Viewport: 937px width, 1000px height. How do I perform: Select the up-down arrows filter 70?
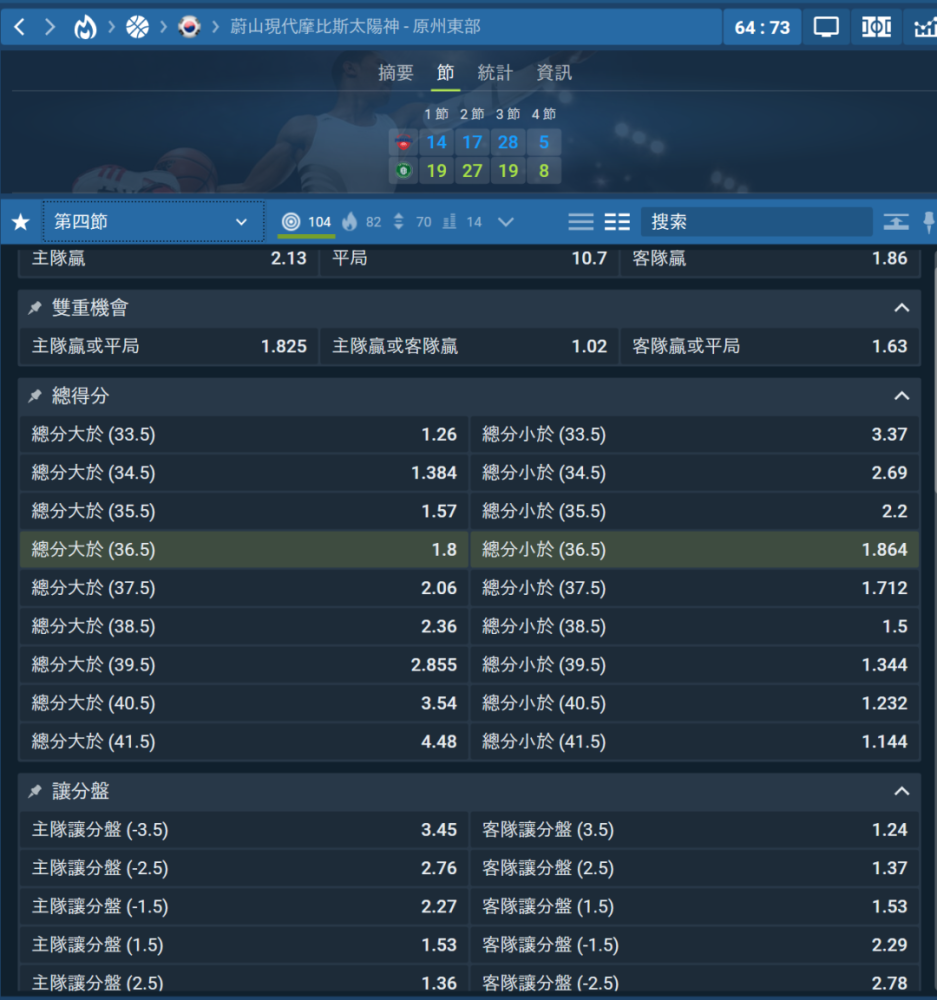412,222
